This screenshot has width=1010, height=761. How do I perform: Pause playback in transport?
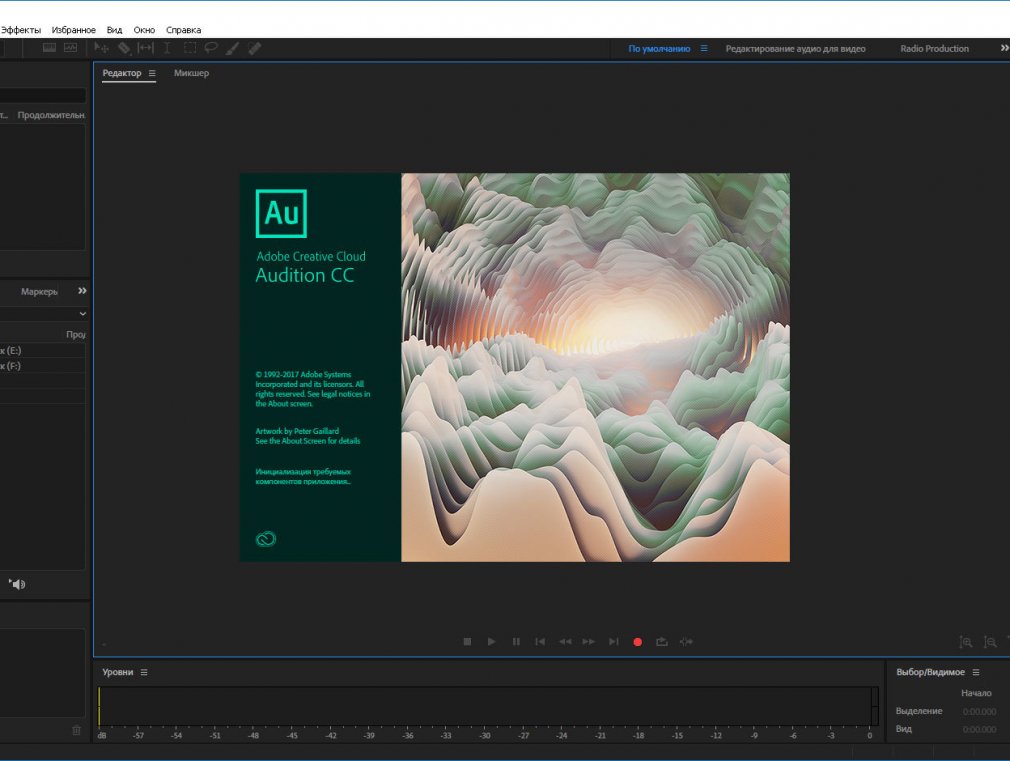[516, 641]
